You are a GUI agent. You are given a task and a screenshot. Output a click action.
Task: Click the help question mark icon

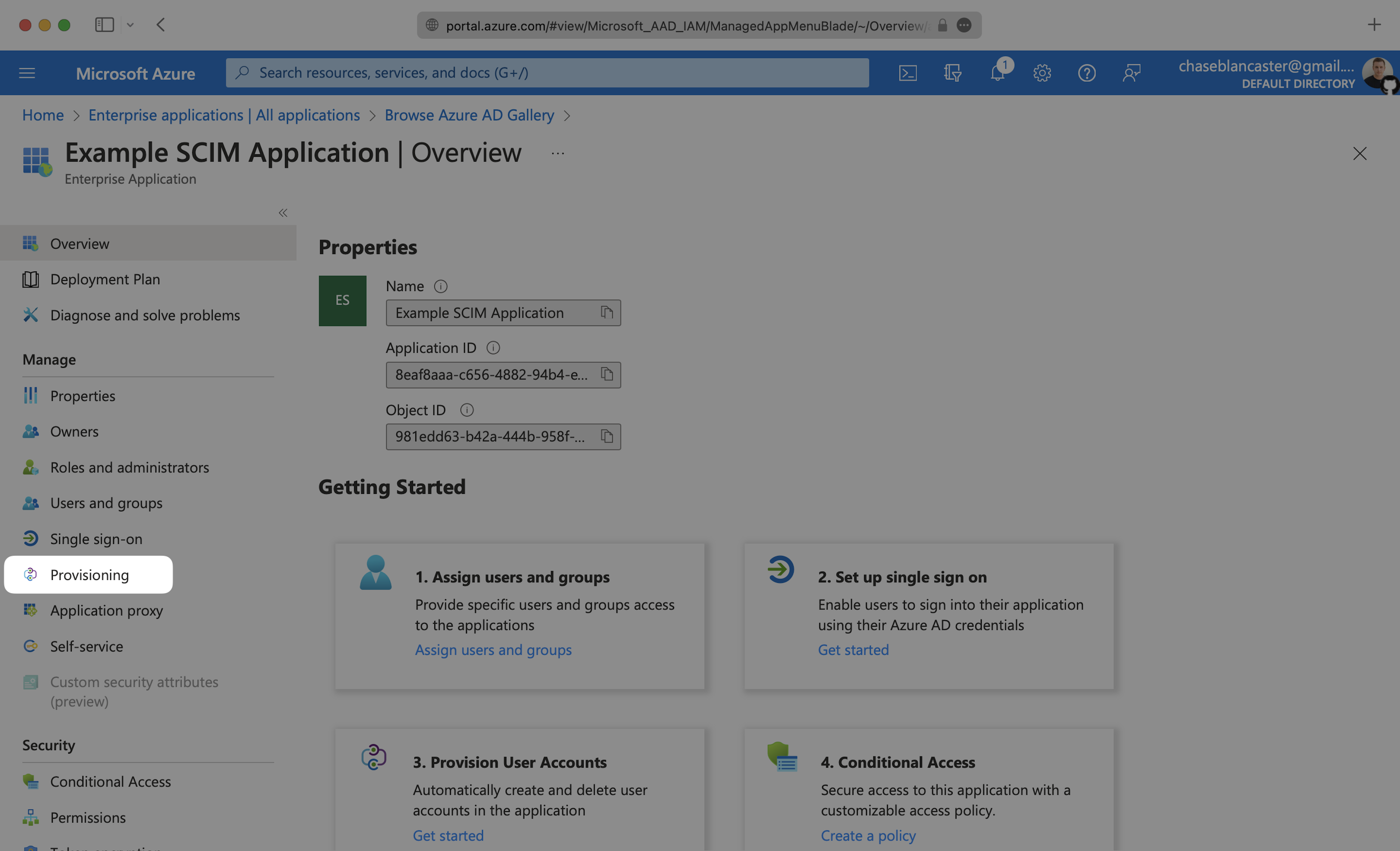point(1086,73)
